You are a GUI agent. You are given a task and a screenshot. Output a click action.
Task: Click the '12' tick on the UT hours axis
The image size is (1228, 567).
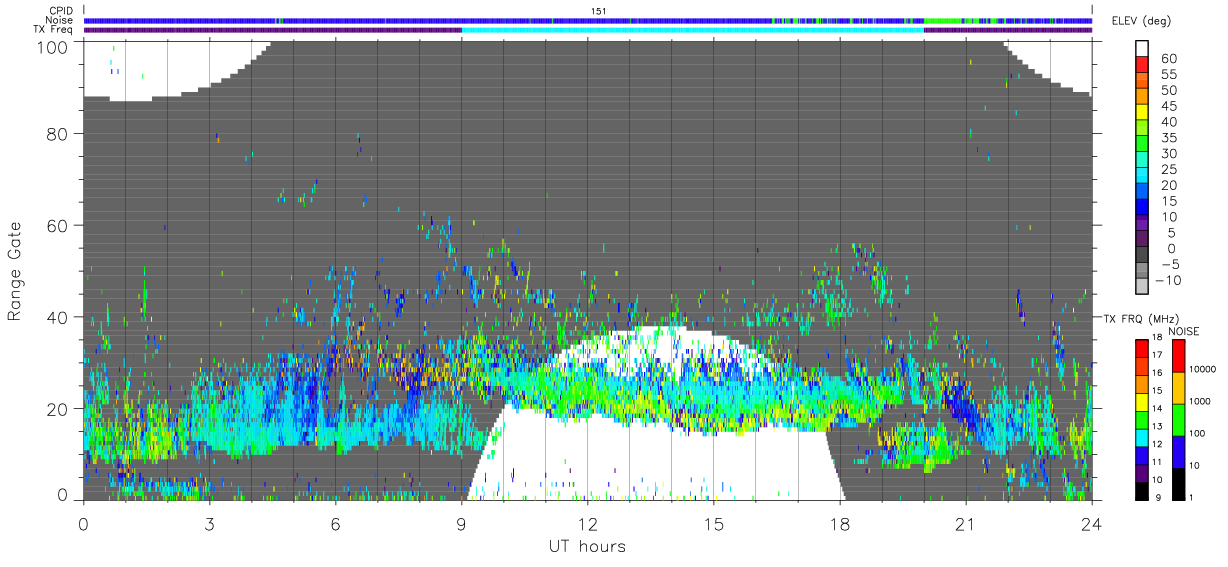click(588, 524)
